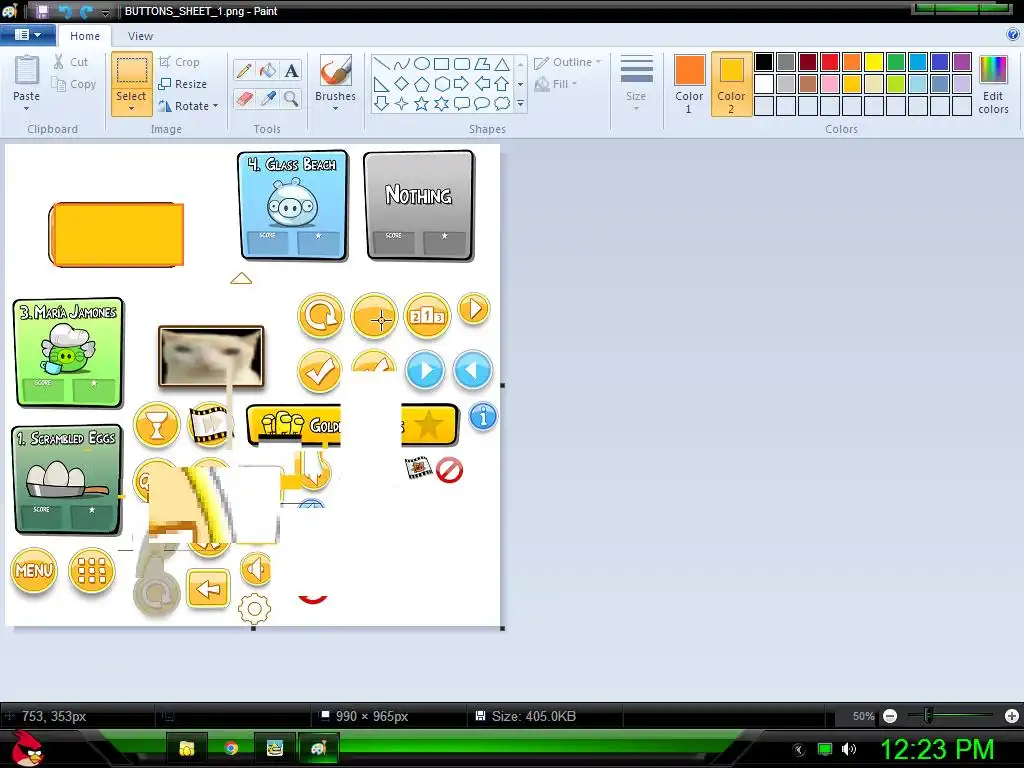Expand the Shapes gallery more arrow
Image resolution: width=1024 pixels, height=768 pixels.
(520, 103)
